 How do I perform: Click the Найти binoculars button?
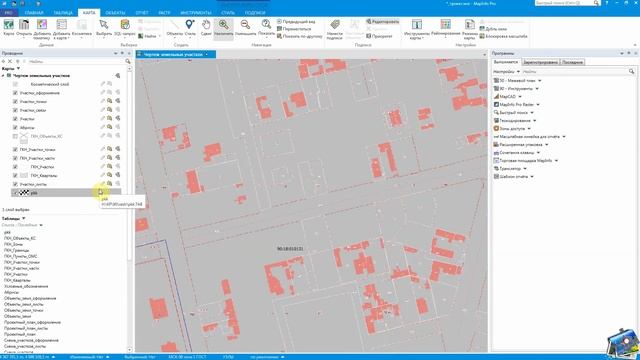pyautogui.click(x=147, y=36)
